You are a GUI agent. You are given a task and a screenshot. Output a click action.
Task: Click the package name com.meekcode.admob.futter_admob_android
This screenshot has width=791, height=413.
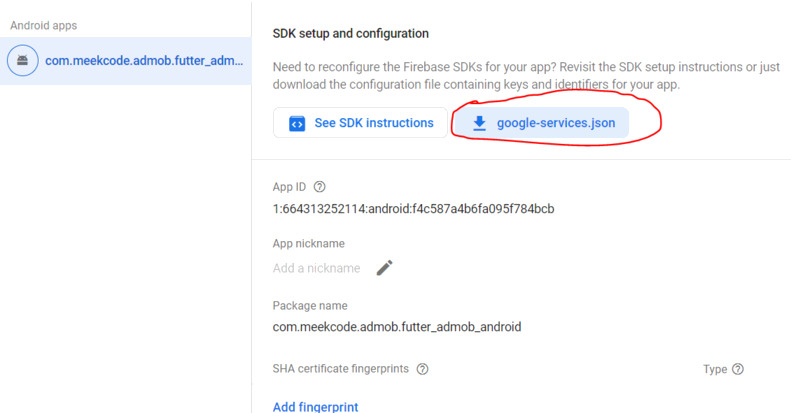tap(397, 327)
